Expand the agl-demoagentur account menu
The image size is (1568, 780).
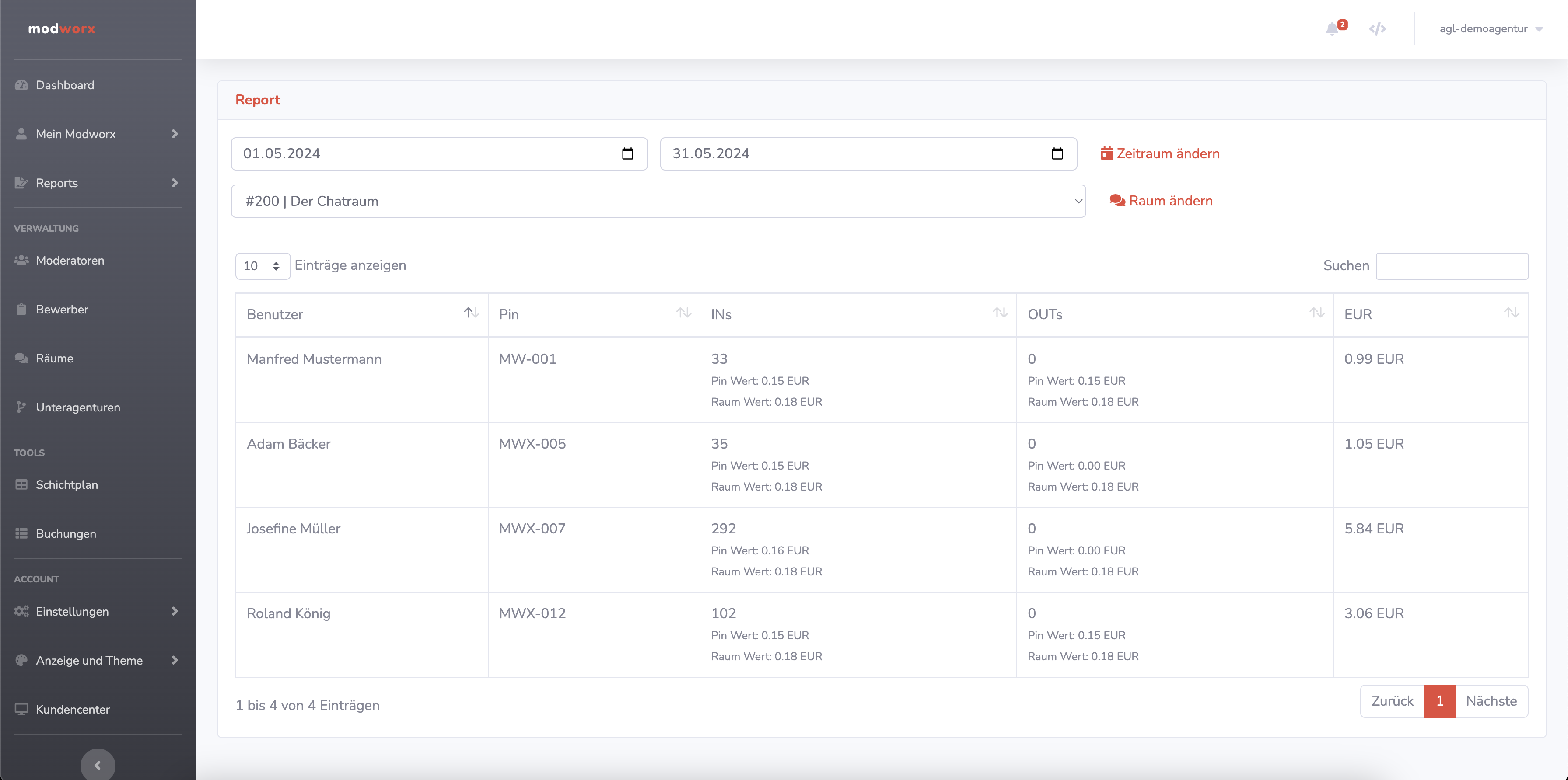click(1490, 28)
